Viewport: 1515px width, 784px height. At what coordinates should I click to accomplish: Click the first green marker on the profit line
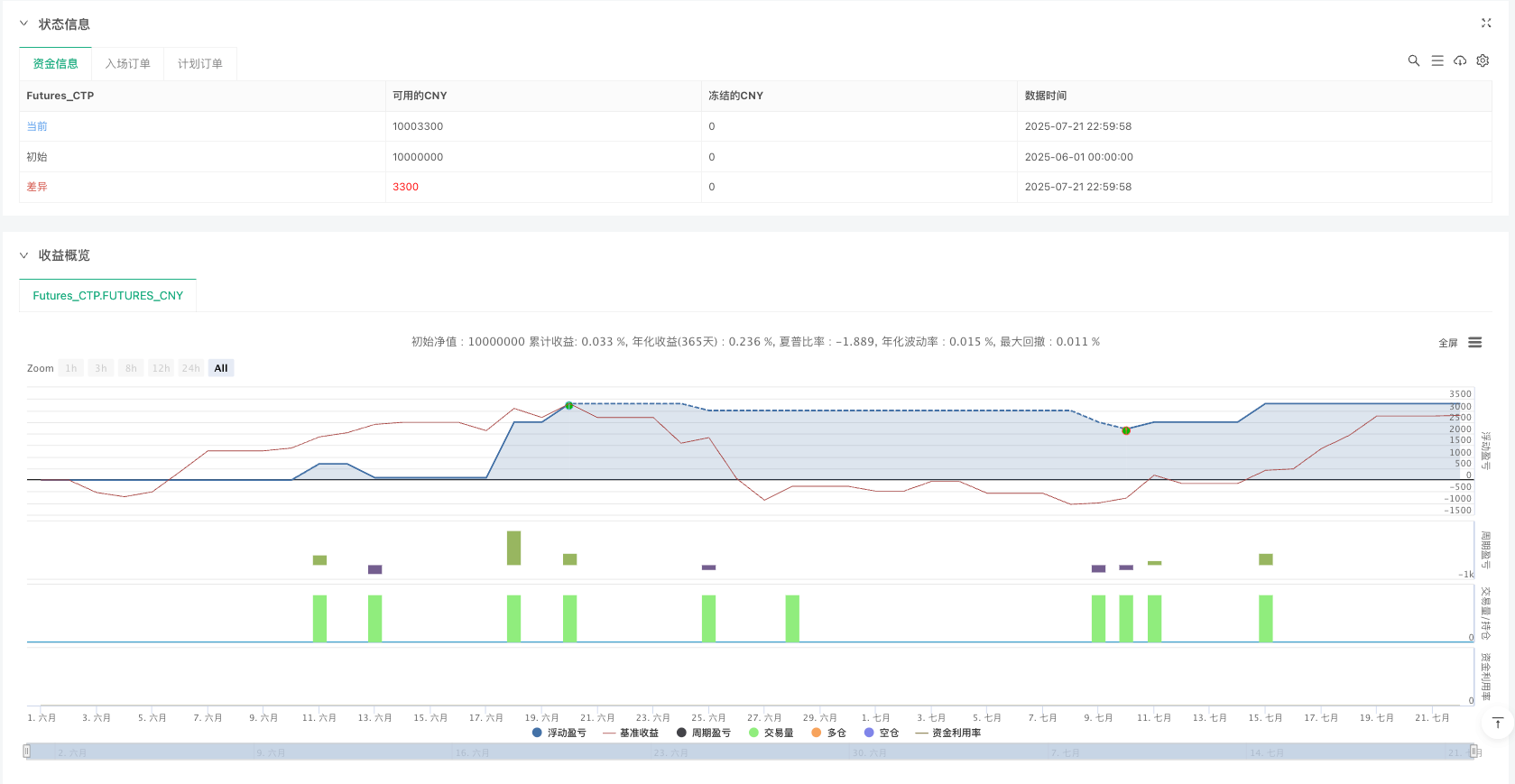pyautogui.click(x=569, y=406)
